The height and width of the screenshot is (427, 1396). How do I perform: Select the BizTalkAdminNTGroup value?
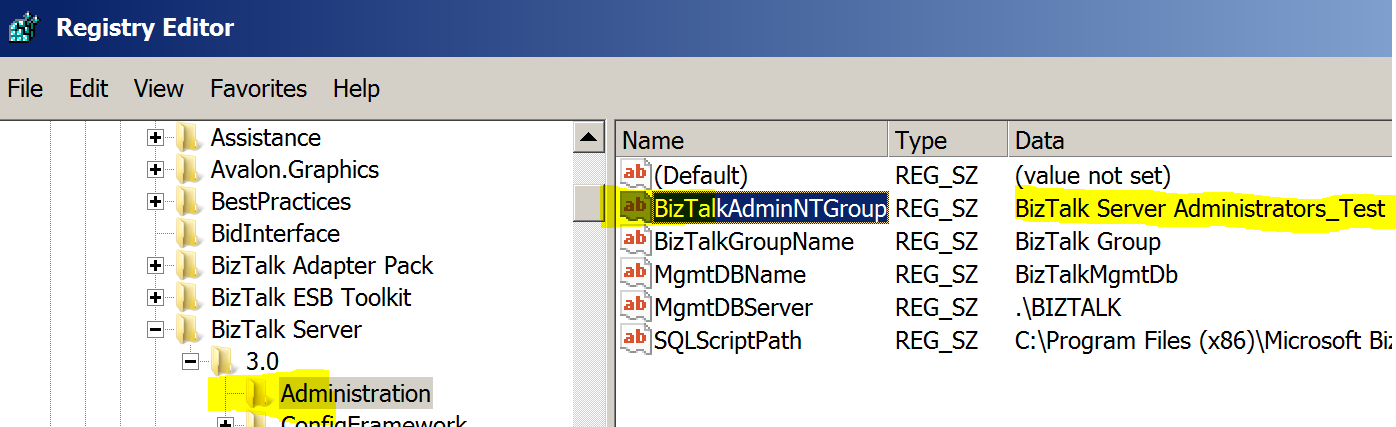point(770,208)
